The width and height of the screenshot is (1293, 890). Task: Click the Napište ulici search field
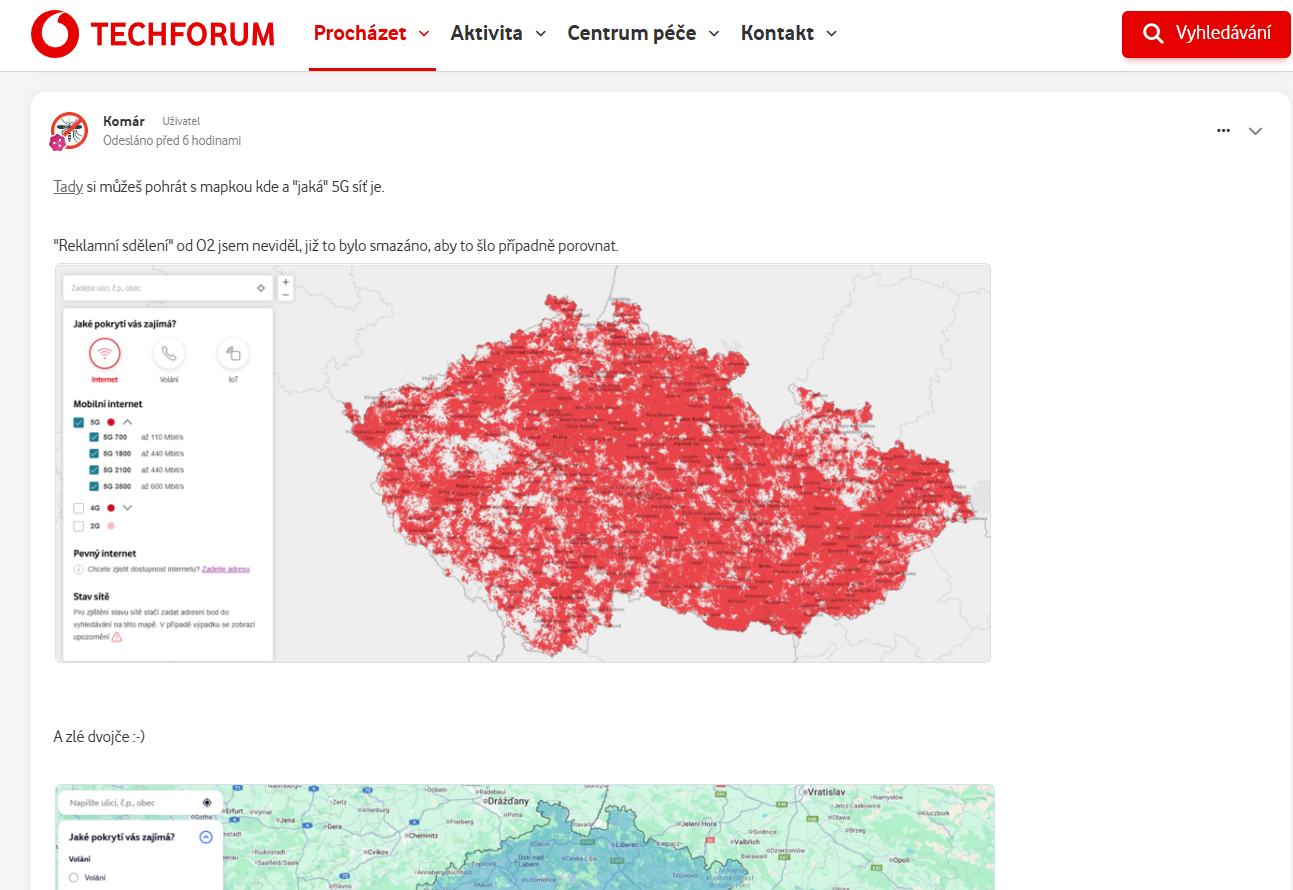click(x=140, y=802)
